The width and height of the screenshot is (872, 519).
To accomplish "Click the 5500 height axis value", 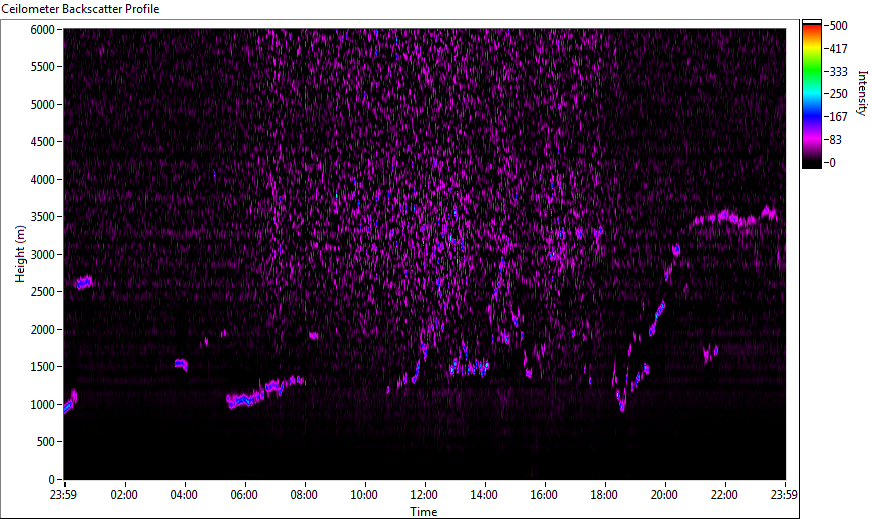I will [x=42, y=67].
